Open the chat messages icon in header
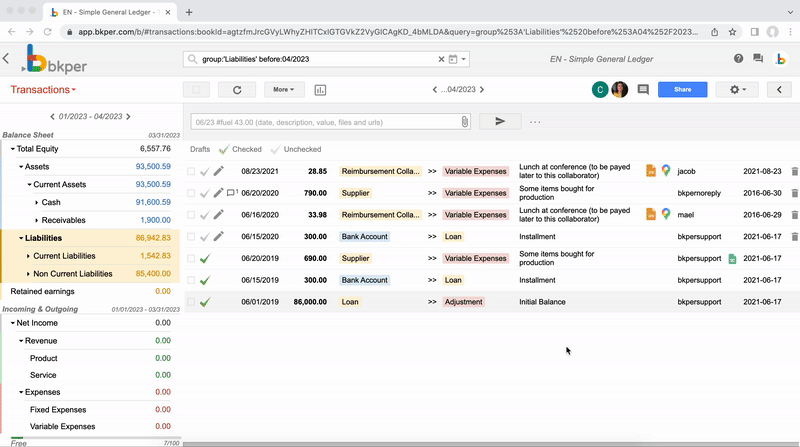The image size is (800, 447). (x=758, y=59)
